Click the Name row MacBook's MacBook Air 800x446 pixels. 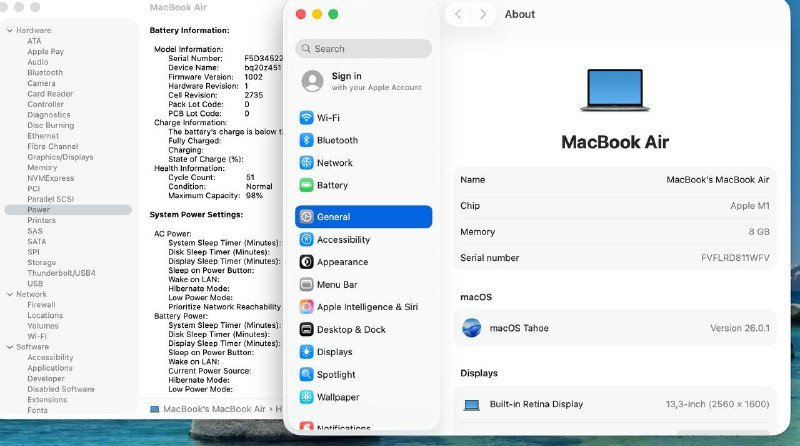pos(615,180)
